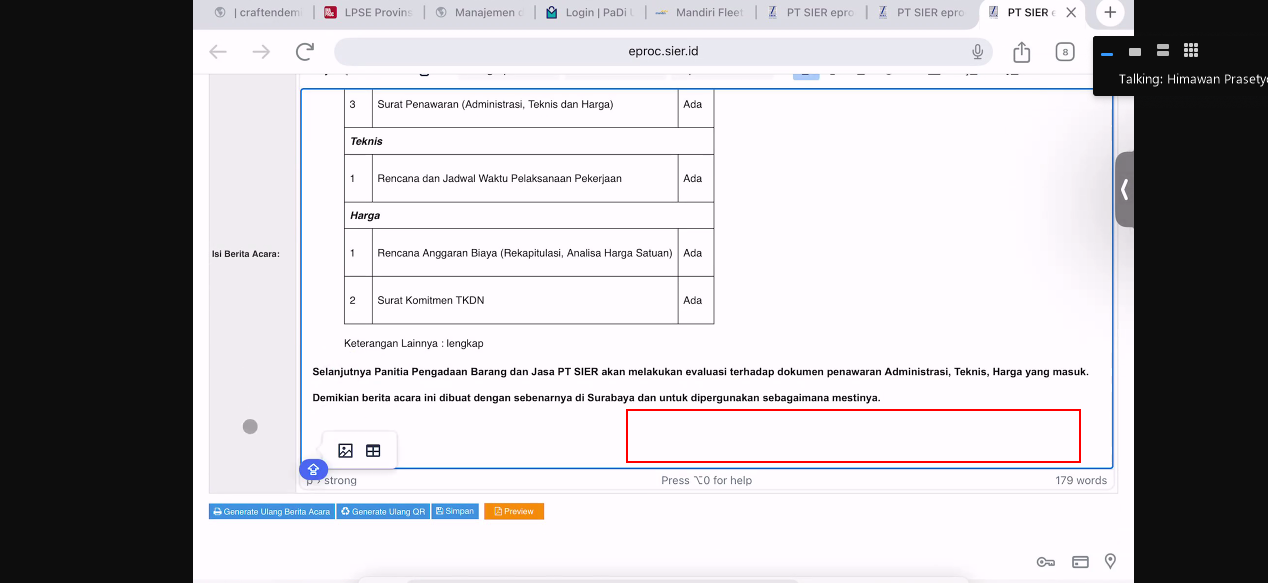Click the blue quick-insert toolbar toggle

(313, 469)
